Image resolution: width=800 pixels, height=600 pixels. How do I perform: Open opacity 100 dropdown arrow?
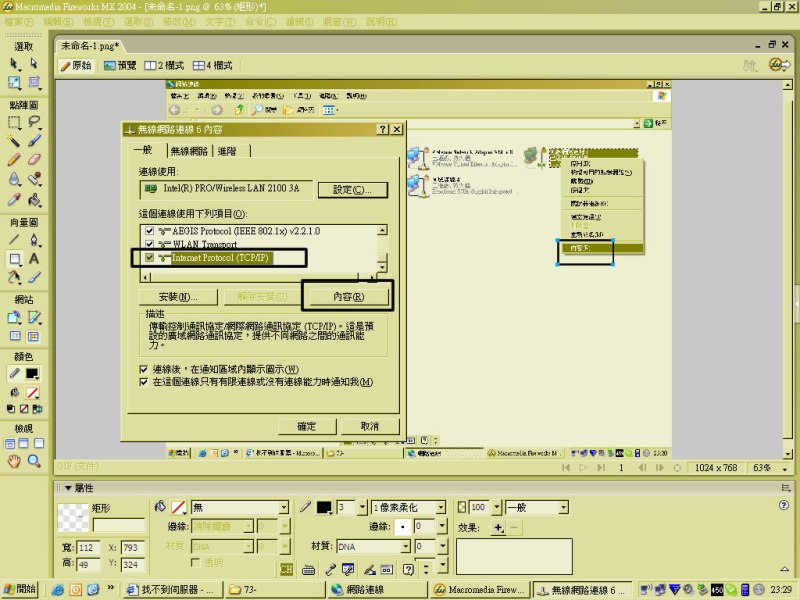pyautogui.click(x=496, y=508)
